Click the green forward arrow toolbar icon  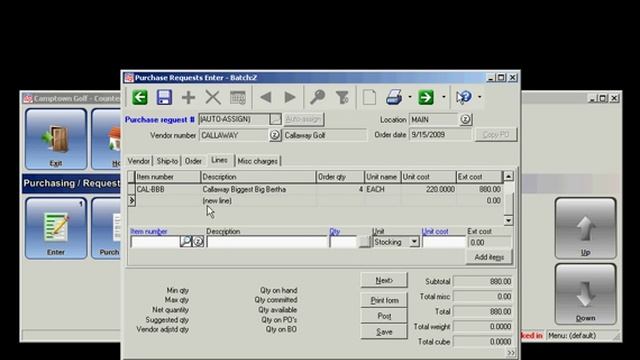[x=426, y=97]
